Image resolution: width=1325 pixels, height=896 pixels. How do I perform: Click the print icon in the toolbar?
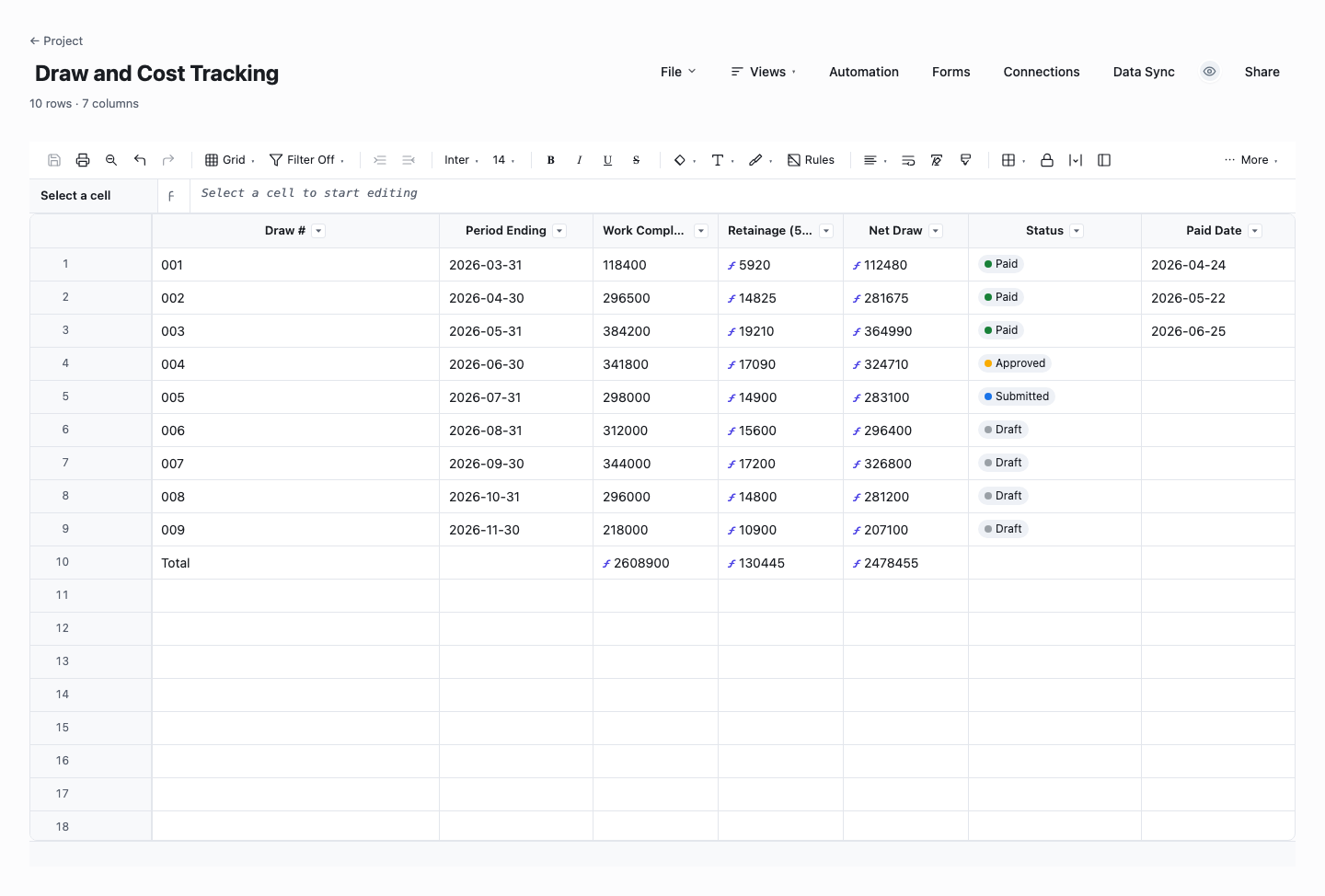(83, 160)
